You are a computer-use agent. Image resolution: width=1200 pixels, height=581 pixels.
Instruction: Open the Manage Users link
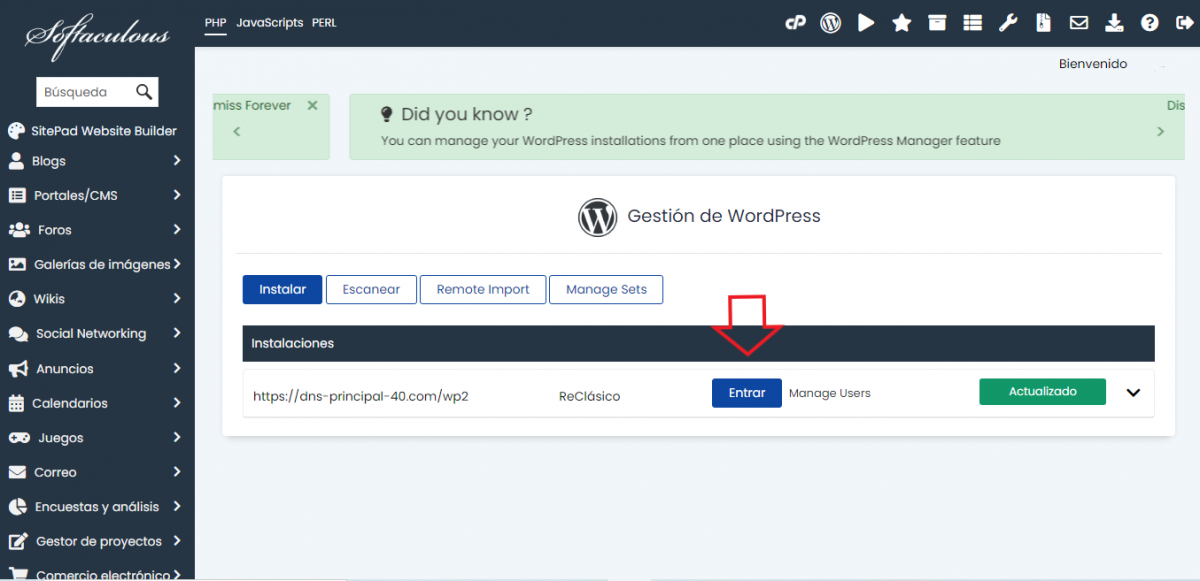pos(829,393)
